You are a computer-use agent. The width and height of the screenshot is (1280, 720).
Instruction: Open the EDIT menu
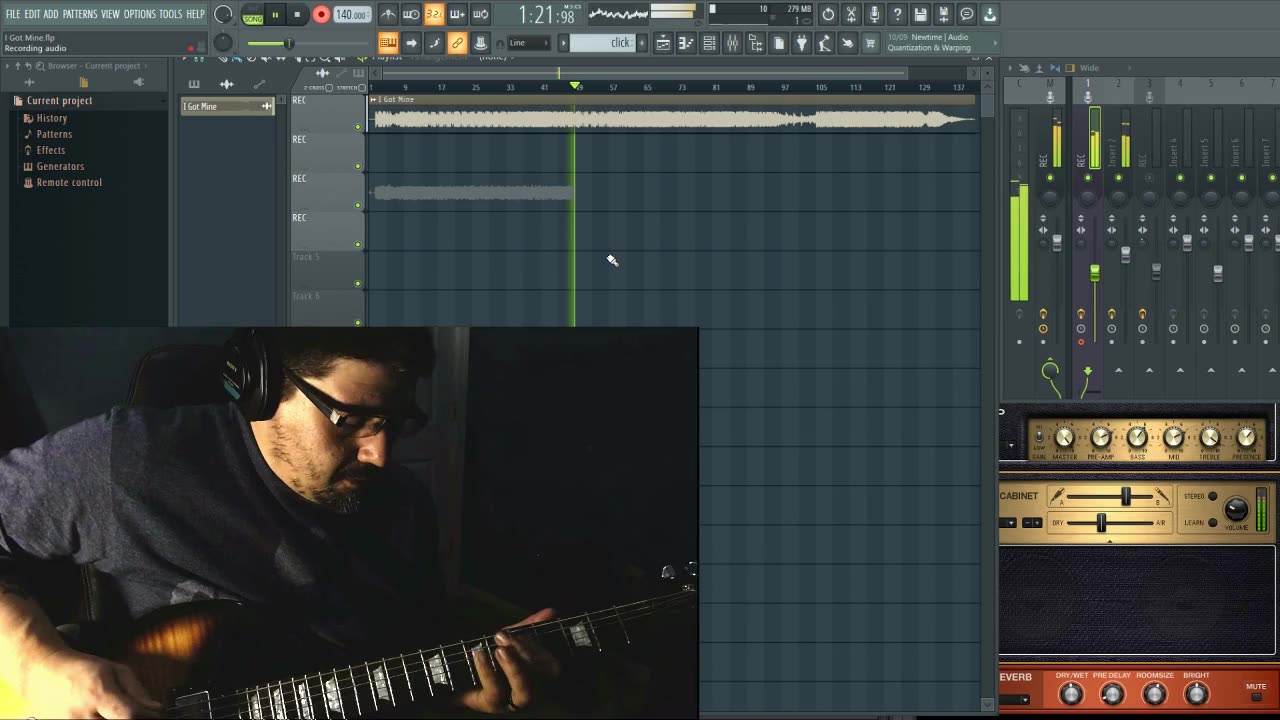click(x=32, y=14)
